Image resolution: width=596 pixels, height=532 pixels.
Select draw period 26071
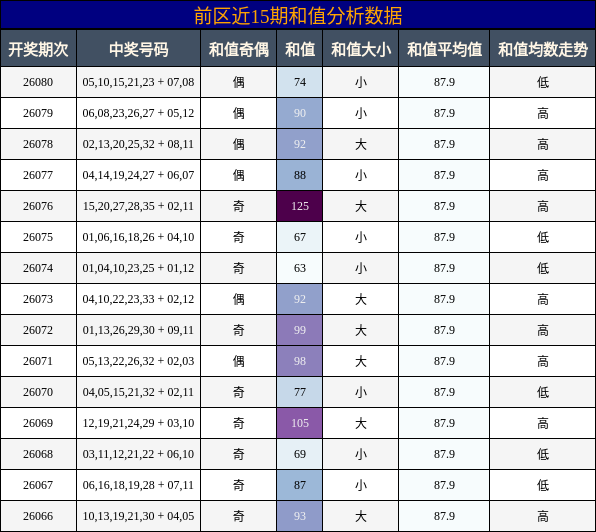click(x=38, y=361)
